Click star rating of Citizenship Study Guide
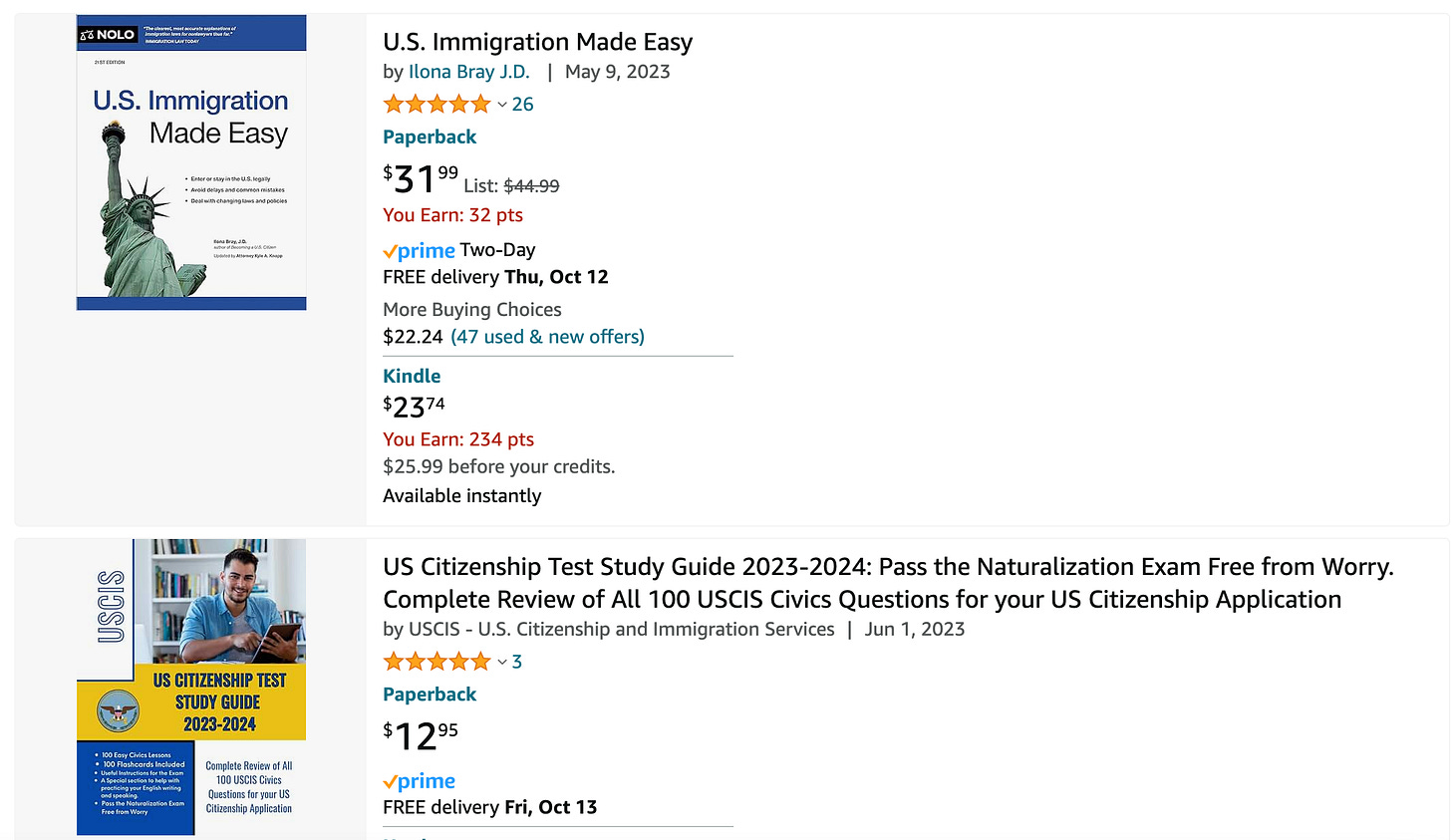Image resolution: width=1451 pixels, height=840 pixels. (436, 662)
